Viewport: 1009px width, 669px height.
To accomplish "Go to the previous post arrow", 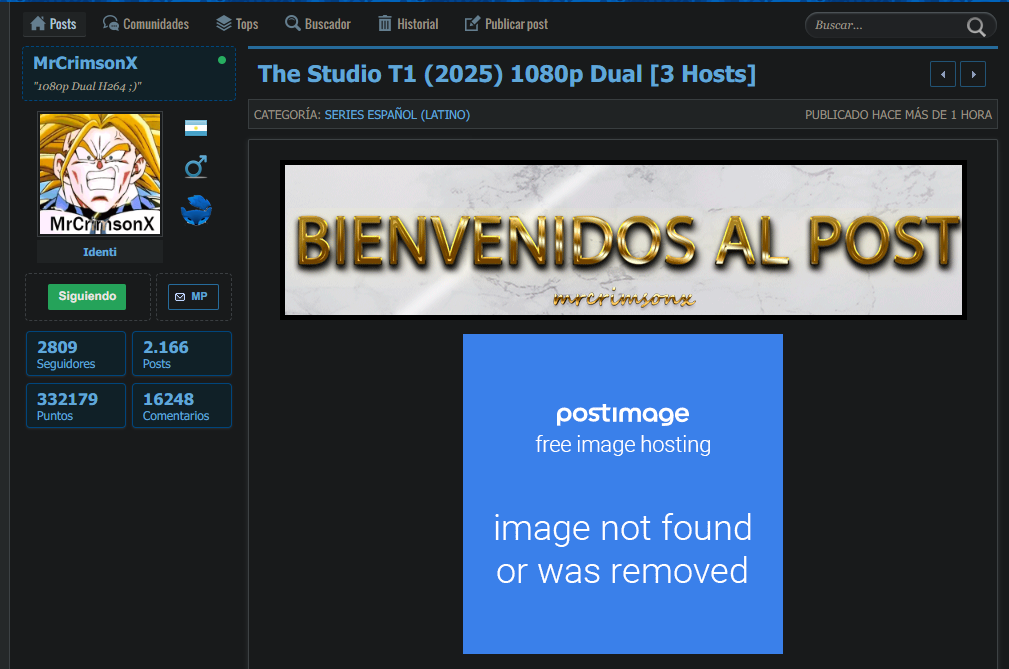I will coord(943,74).
